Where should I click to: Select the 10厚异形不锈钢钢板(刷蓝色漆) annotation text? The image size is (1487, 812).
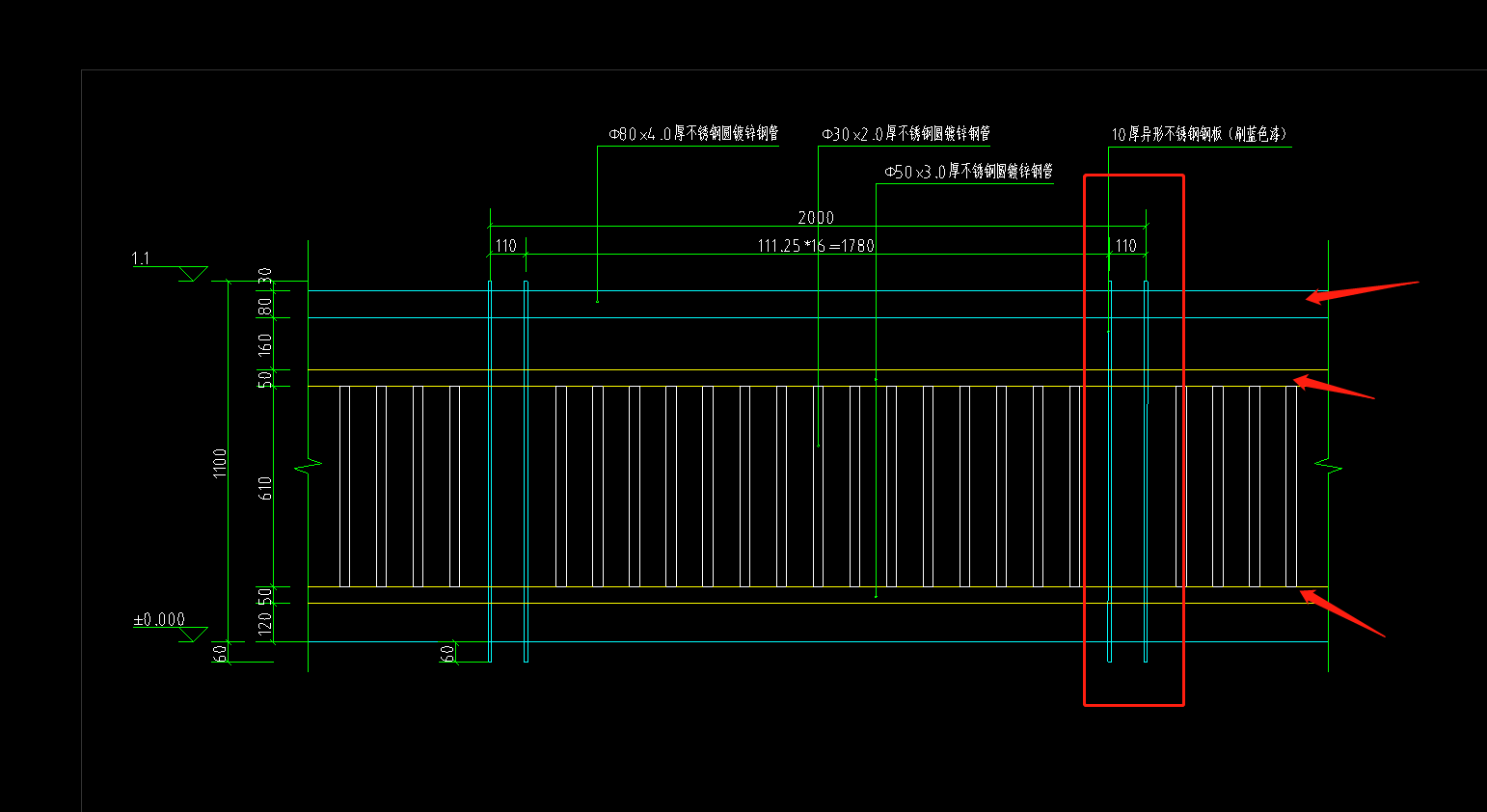[1200, 134]
